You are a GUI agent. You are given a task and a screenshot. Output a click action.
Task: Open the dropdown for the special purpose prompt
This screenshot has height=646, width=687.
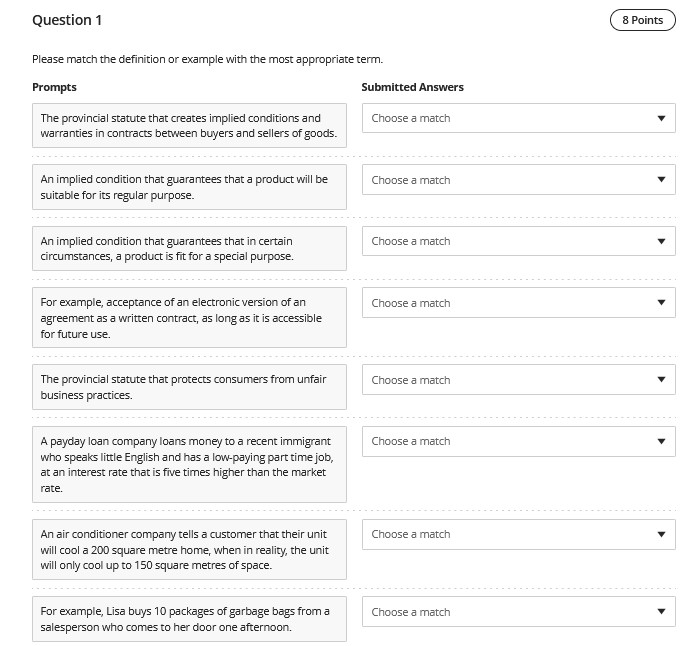[x=518, y=241]
